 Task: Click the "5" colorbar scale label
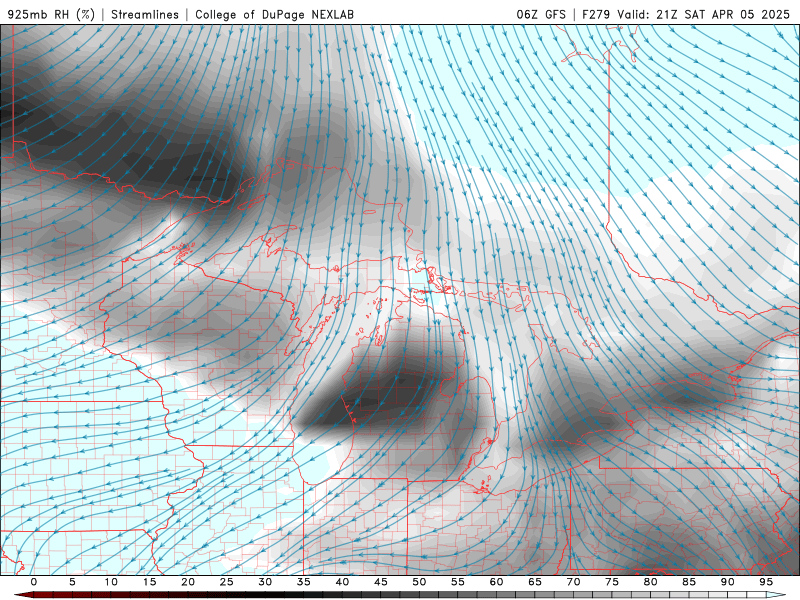[x=72, y=582]
